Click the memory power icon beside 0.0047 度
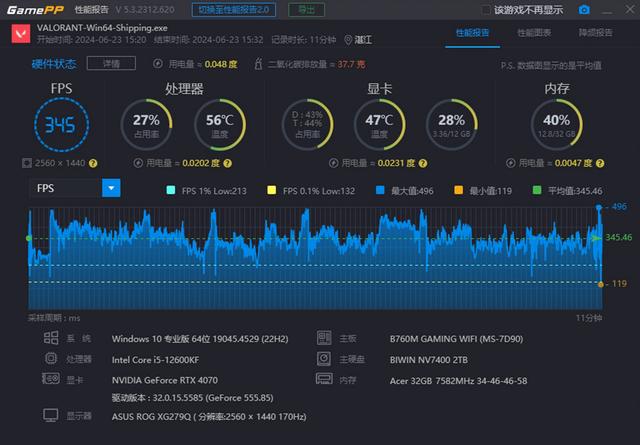Image resolution: width=640 pixels, height=445 pixels. pos(511,163)
